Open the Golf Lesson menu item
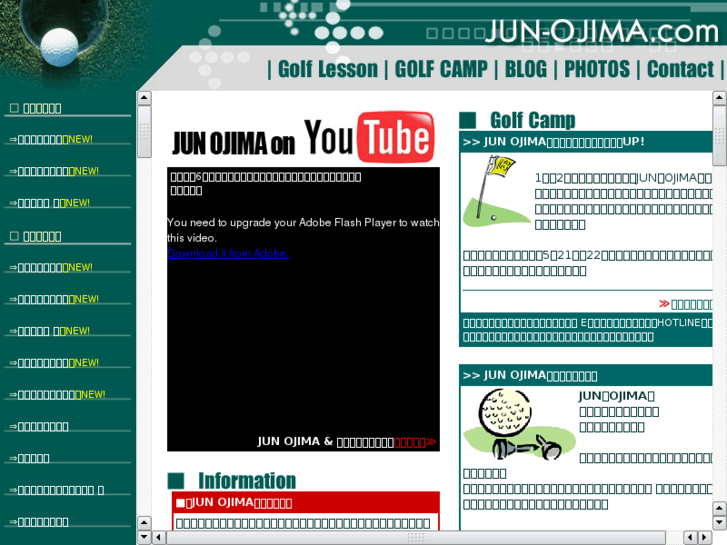 (328, 70)
